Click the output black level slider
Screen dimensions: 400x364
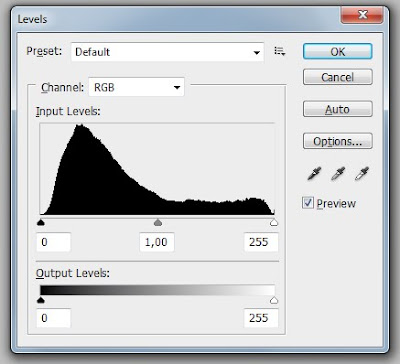41,300
